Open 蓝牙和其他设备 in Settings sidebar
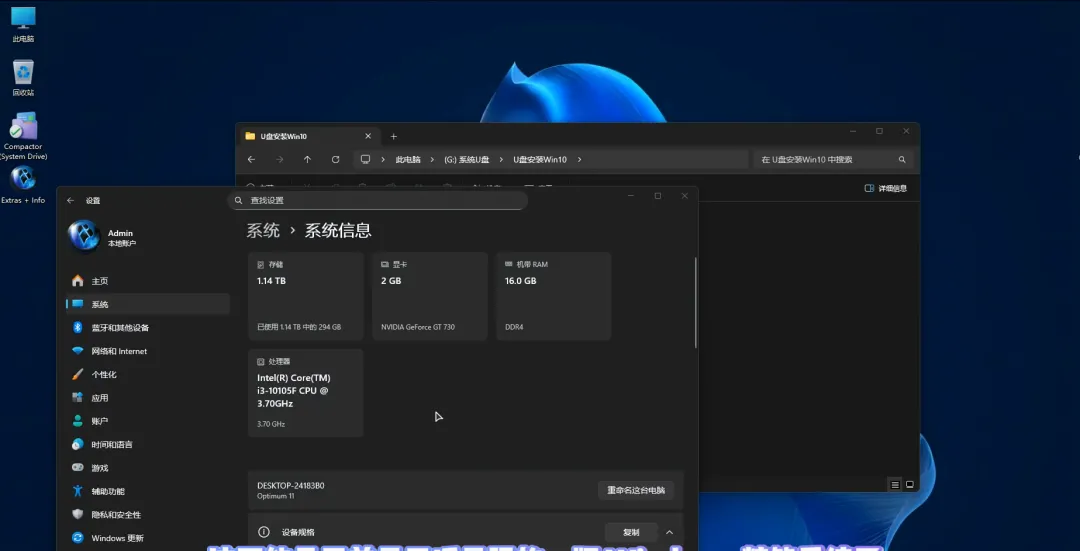This screenshot has height=551, width=1080. (148, 328)
